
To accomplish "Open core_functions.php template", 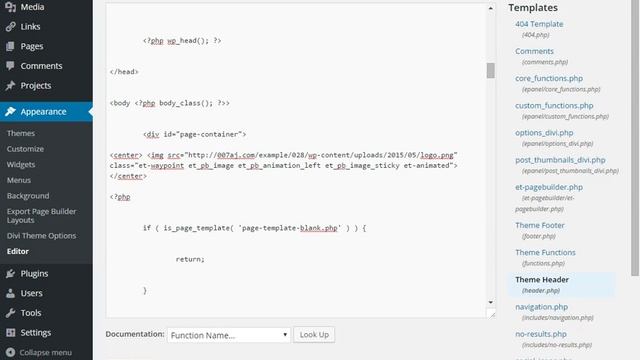I will (x=549, y=78).
